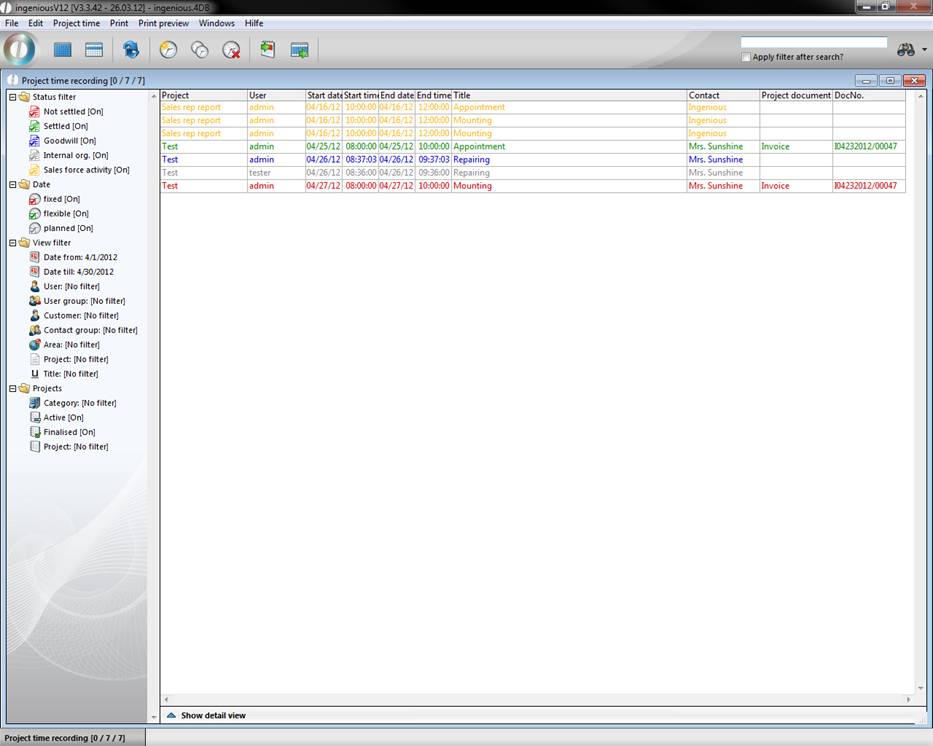Click the calendar list view toolbar icon
Image resolution: width=933 pixels, height=746 pixels.
[94, 49]
